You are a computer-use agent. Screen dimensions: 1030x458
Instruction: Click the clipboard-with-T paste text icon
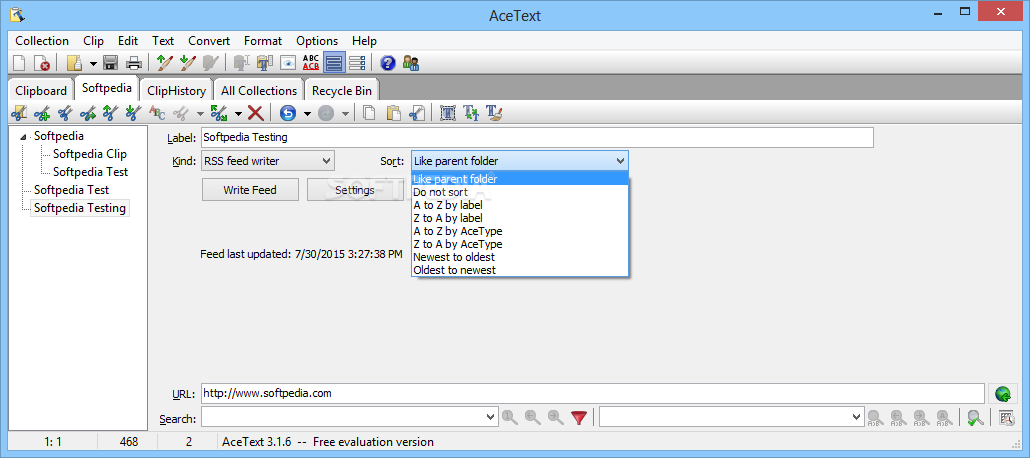click(265, 63)
